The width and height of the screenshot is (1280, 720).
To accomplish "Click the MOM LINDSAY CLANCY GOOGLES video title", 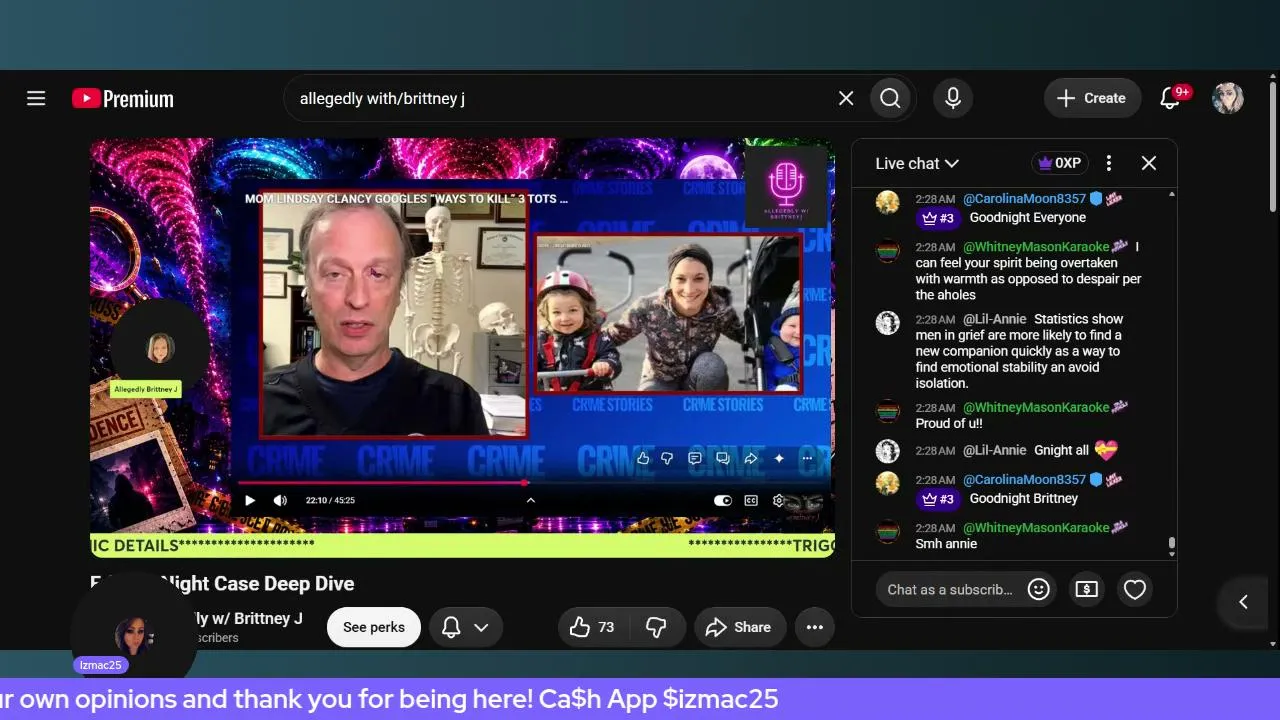I will click(x=406, y=199).
